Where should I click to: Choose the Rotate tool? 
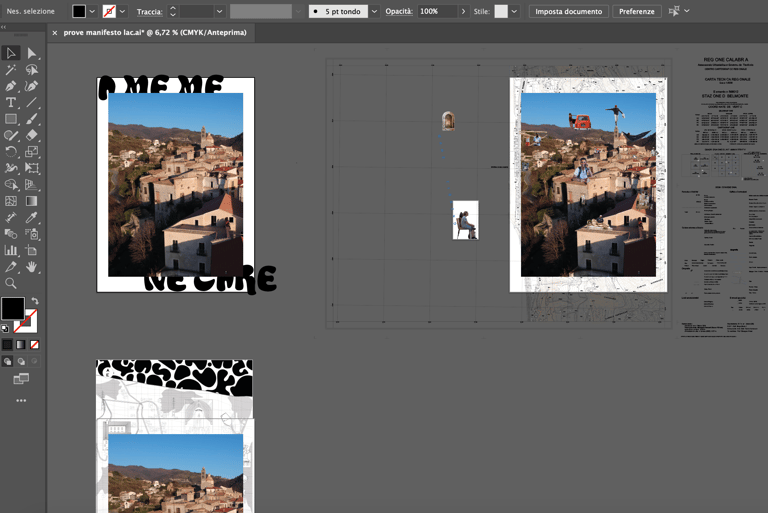point(11,152)
